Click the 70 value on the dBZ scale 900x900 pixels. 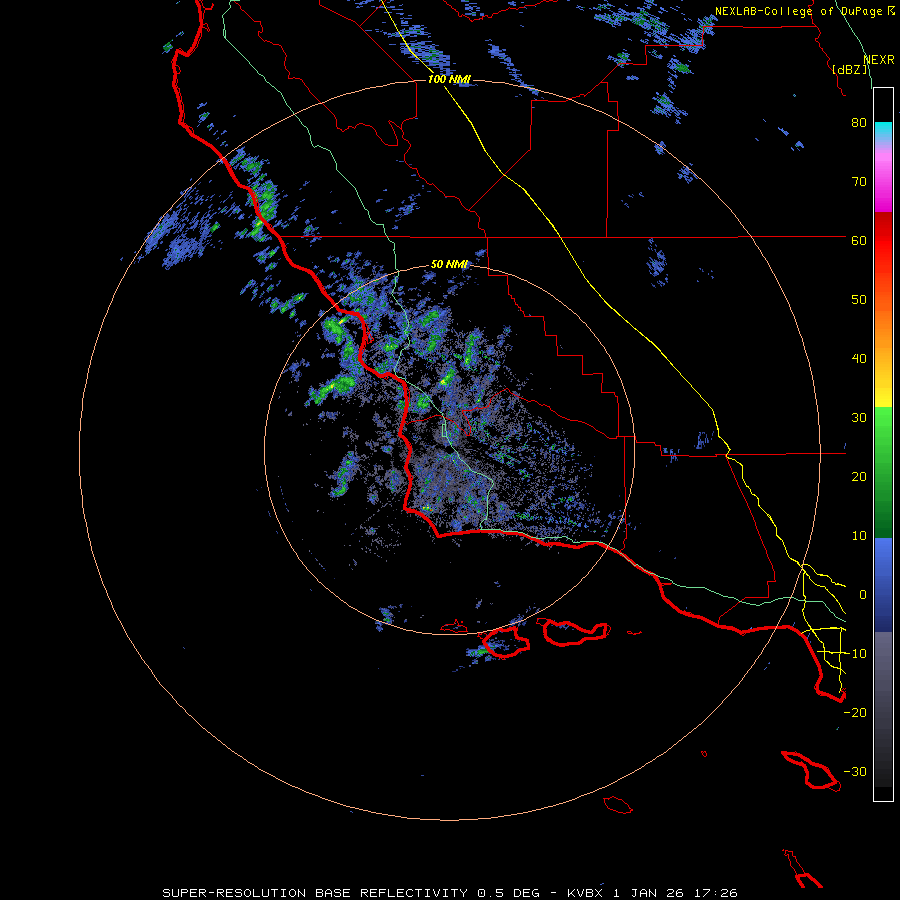(x=859, y=182)
